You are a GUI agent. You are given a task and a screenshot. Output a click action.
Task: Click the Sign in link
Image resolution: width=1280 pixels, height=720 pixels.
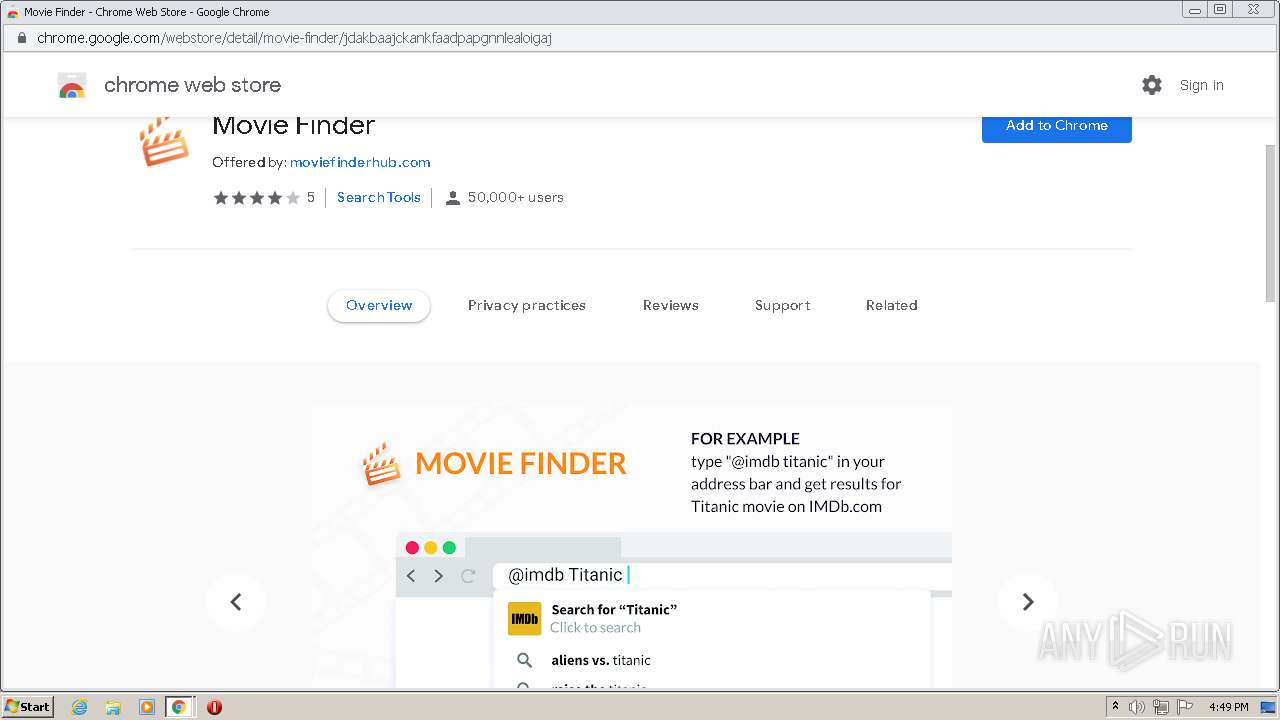click(x=1202, y=85)
